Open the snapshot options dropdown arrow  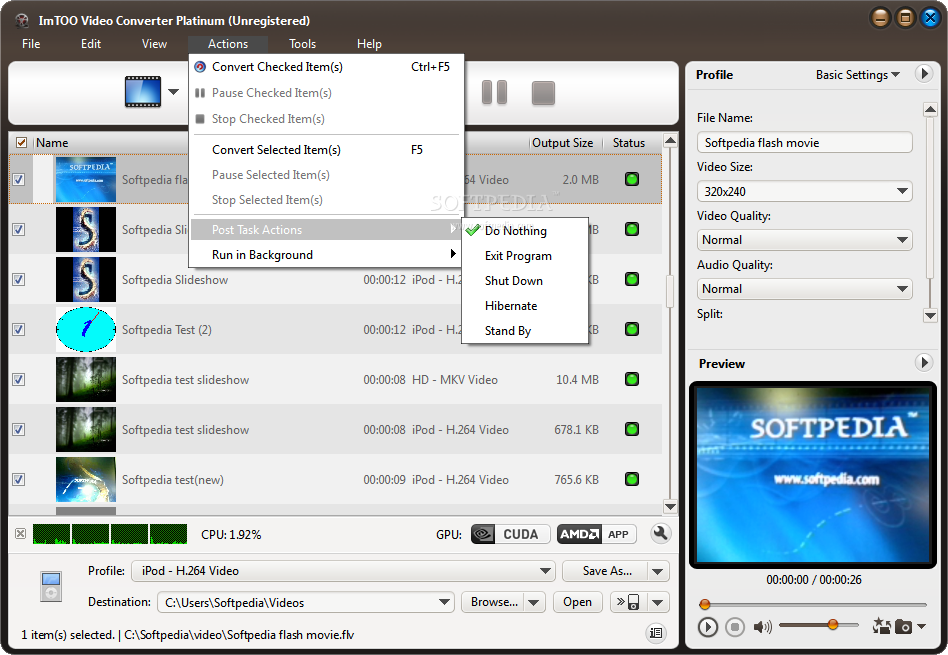point(921,626)
